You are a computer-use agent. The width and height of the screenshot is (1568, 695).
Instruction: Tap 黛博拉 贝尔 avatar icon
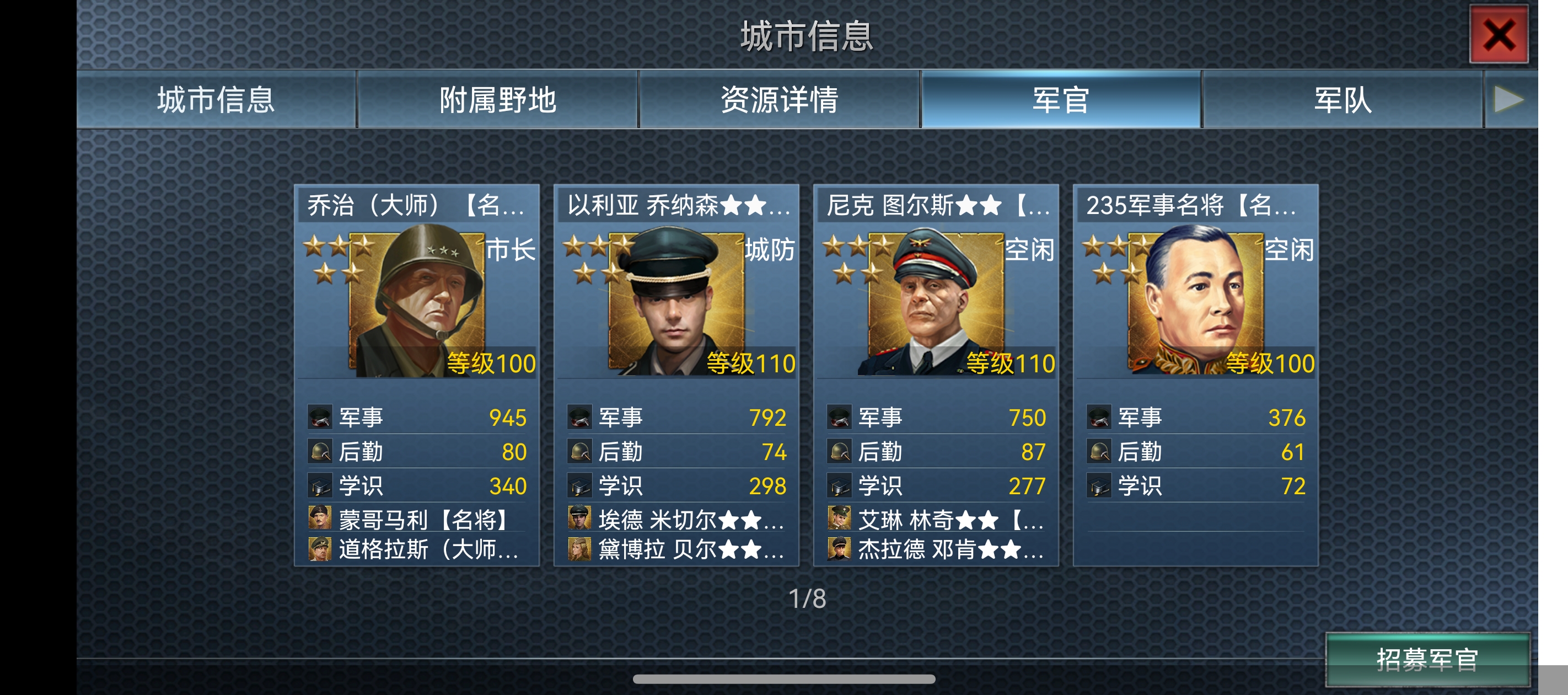pos(579,549)
